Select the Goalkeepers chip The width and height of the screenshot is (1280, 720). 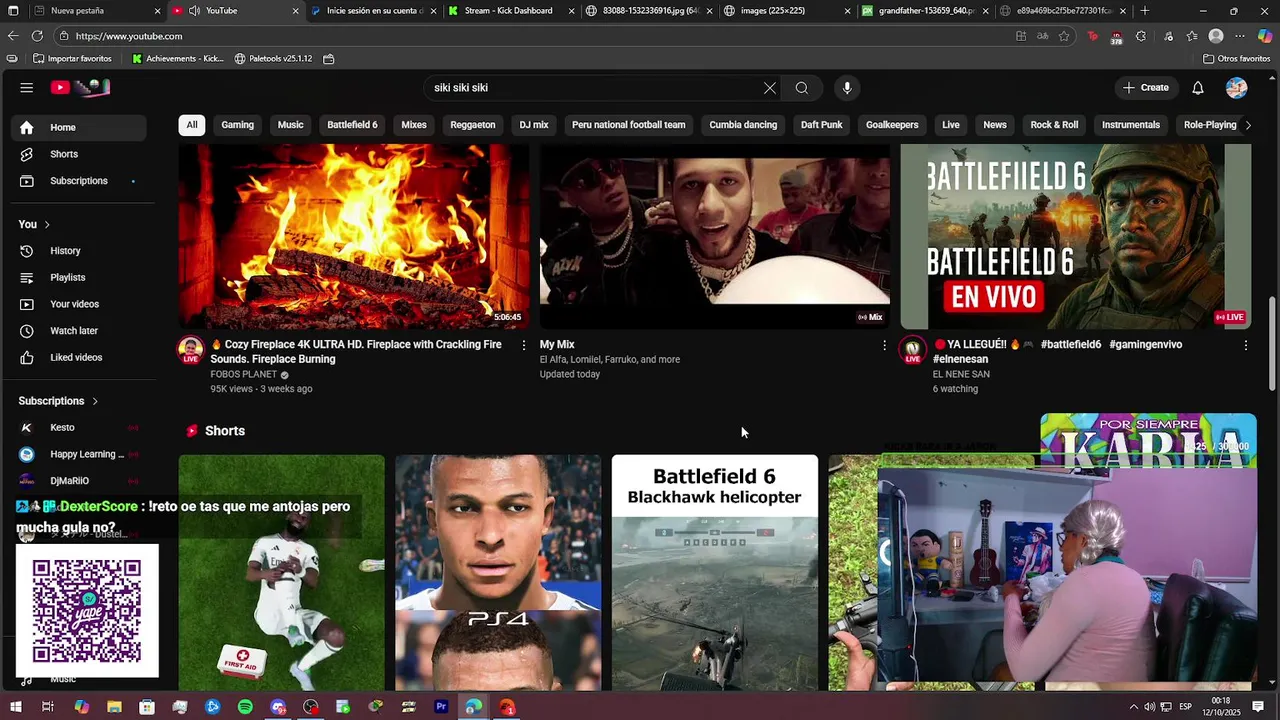coord(892,125)
